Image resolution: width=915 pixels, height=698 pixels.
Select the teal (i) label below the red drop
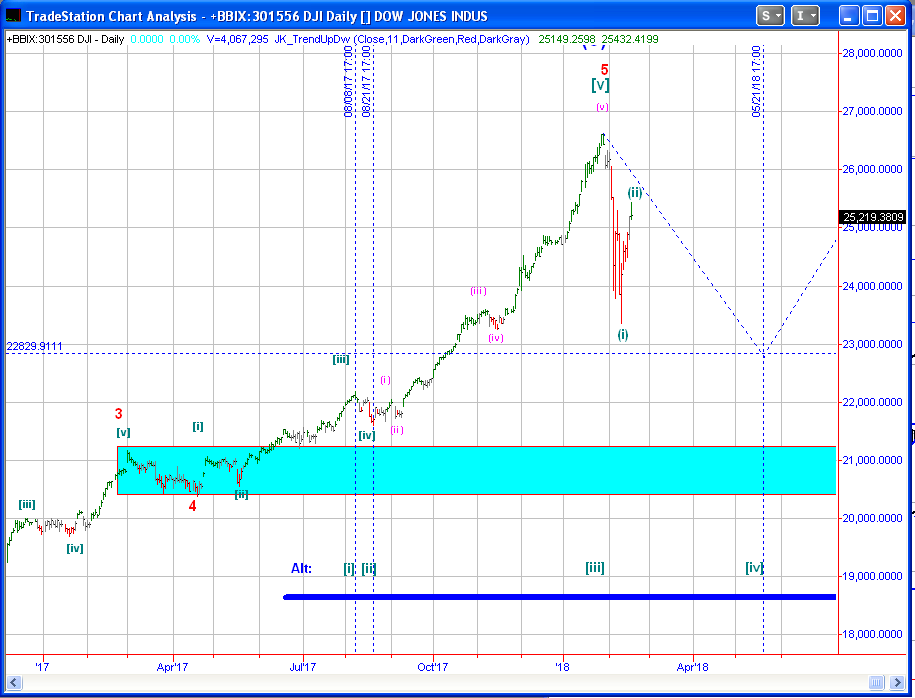click(623, 334)
